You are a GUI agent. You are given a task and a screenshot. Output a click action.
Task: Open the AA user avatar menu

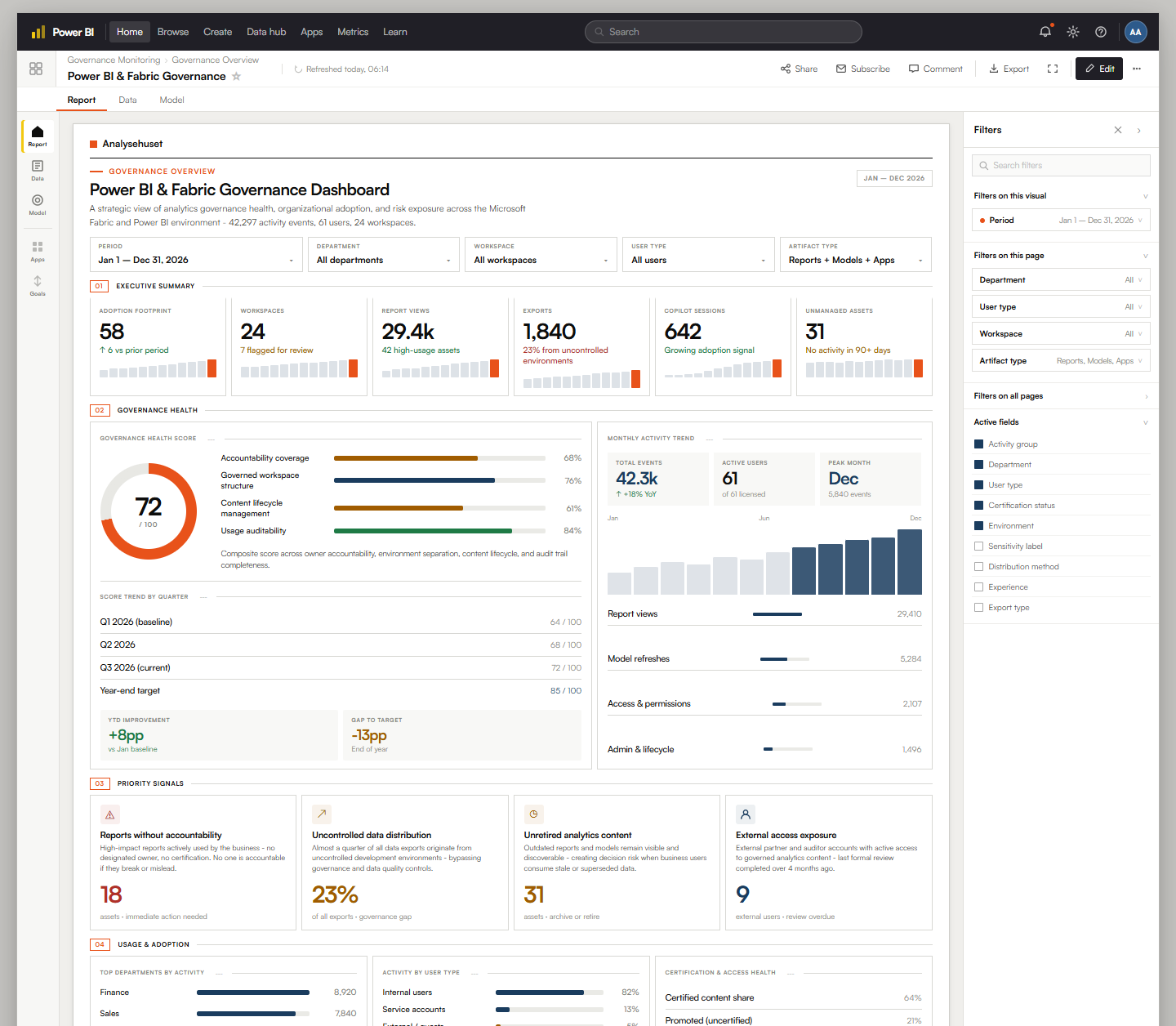pos(1135,32)
